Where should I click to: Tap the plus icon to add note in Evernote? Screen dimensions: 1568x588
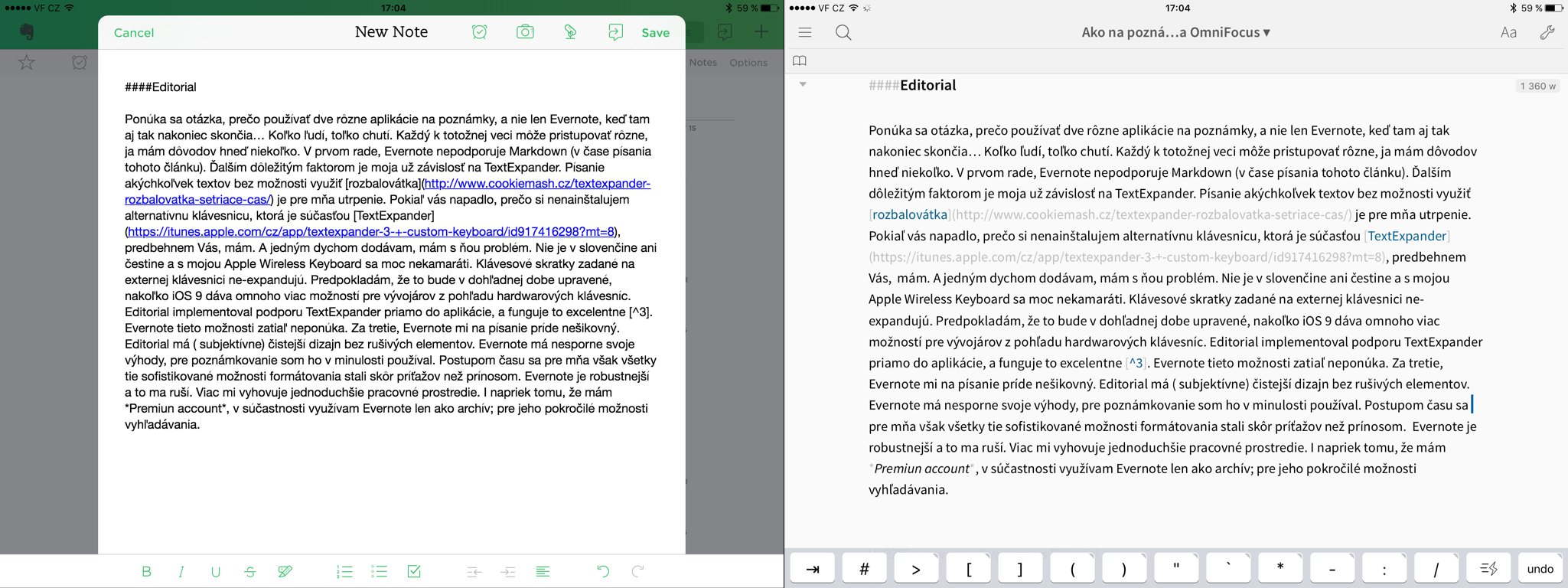tap(761, 32)
